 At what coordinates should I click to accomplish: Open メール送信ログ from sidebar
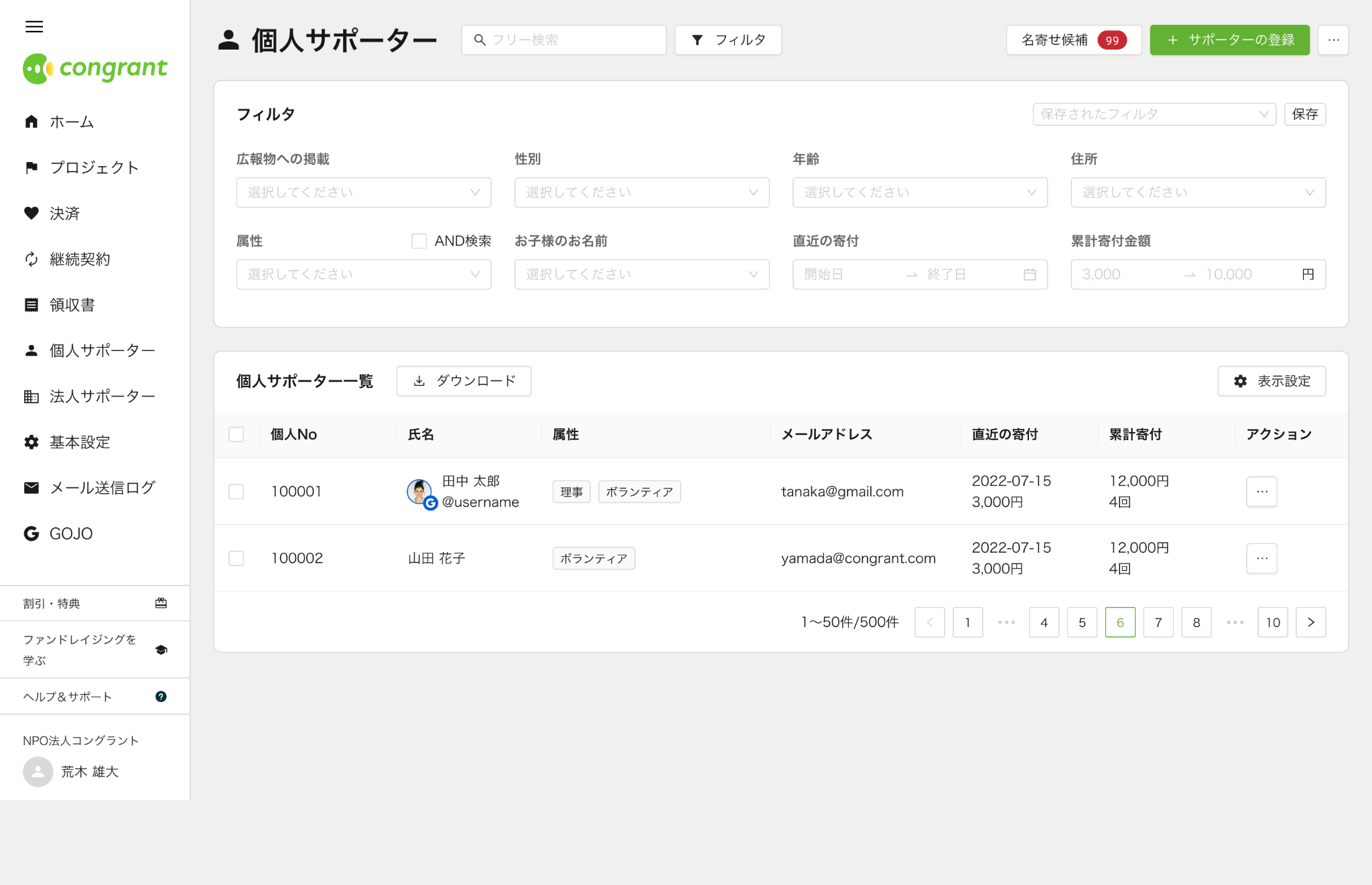pyautogui.click(x=102, y=488)
